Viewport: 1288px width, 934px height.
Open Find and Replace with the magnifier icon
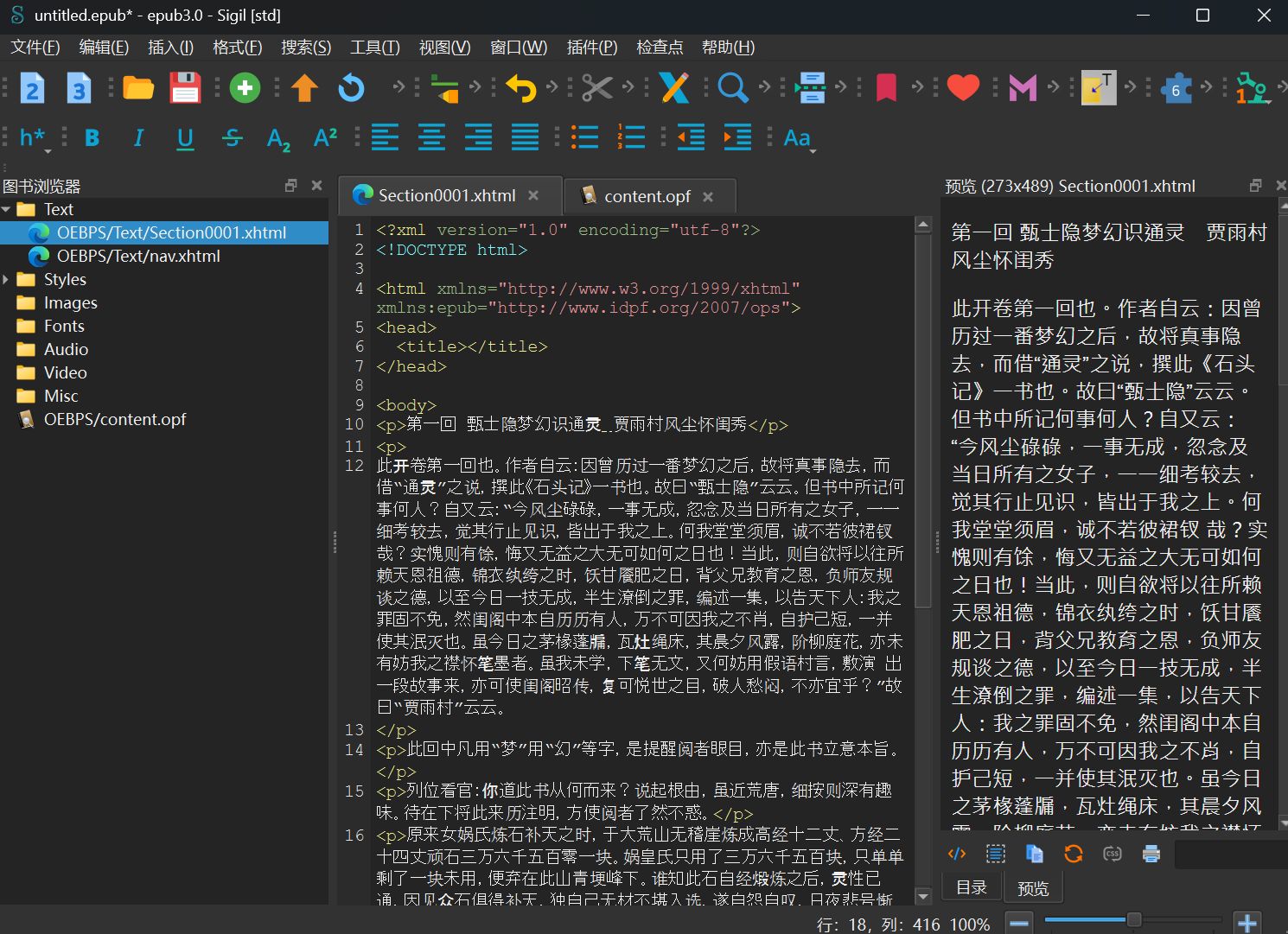[x=733, y=88]
